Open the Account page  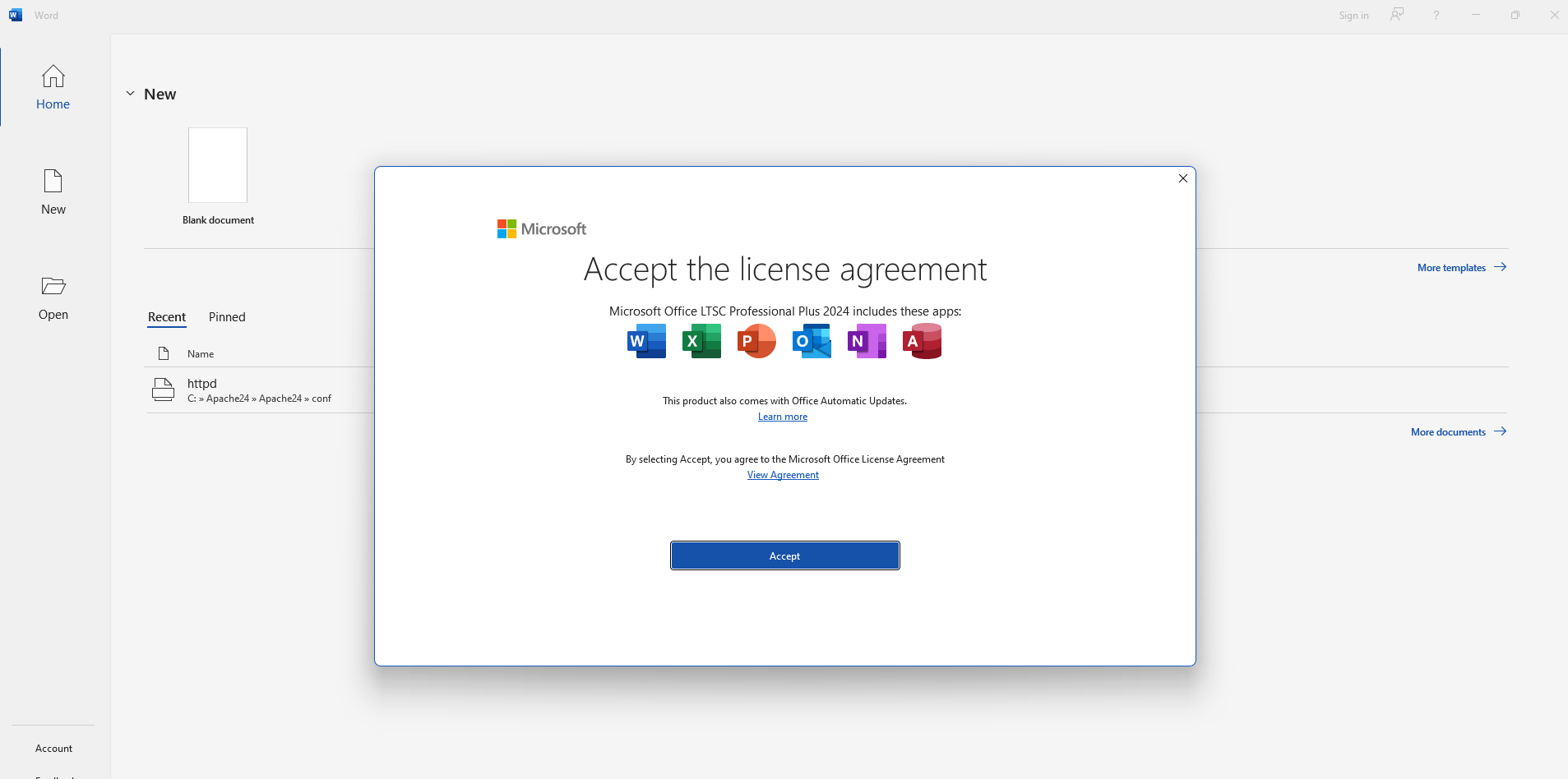(x=54, y=749)
